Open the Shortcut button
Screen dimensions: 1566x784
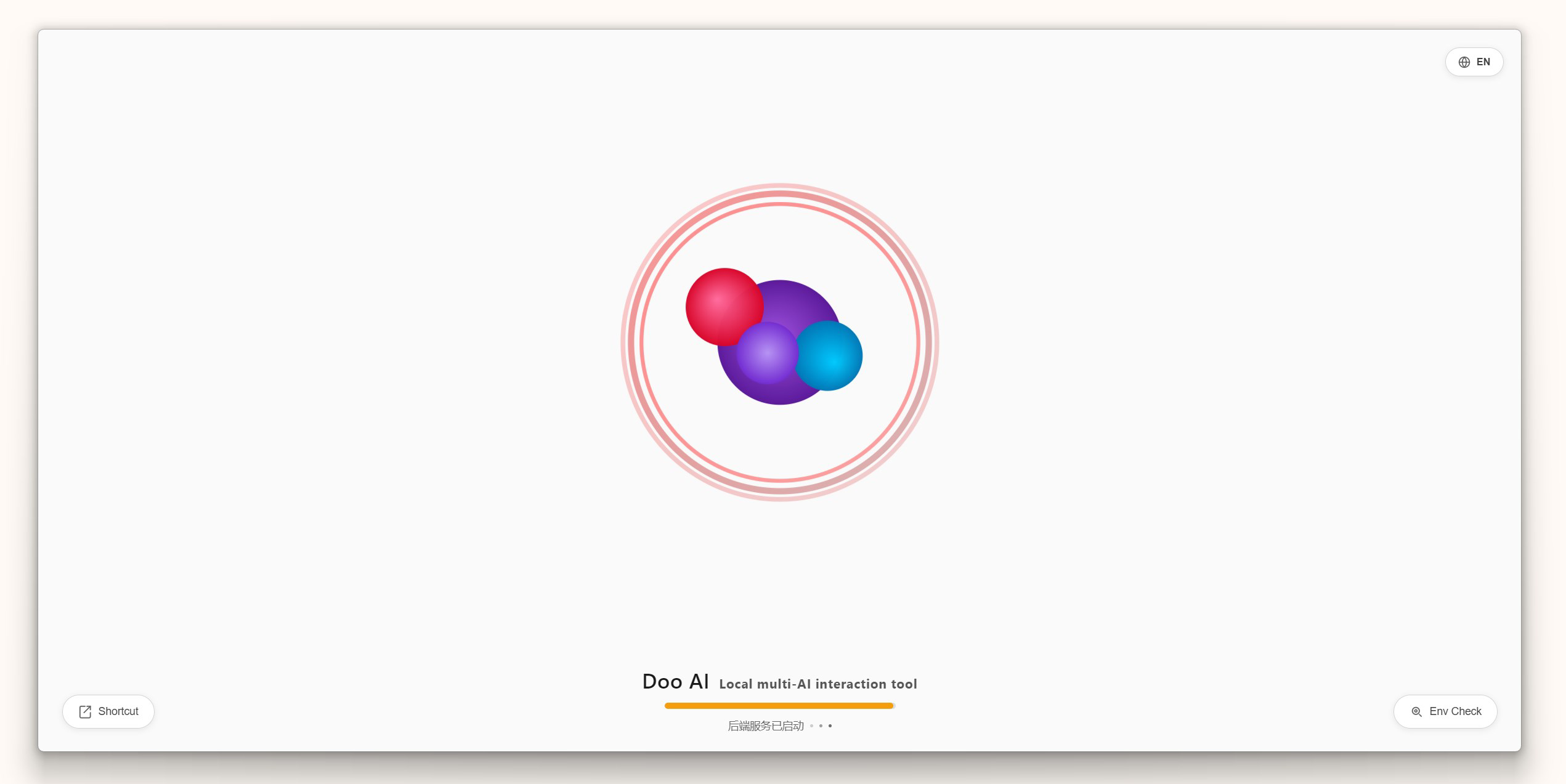pos(108,711)
